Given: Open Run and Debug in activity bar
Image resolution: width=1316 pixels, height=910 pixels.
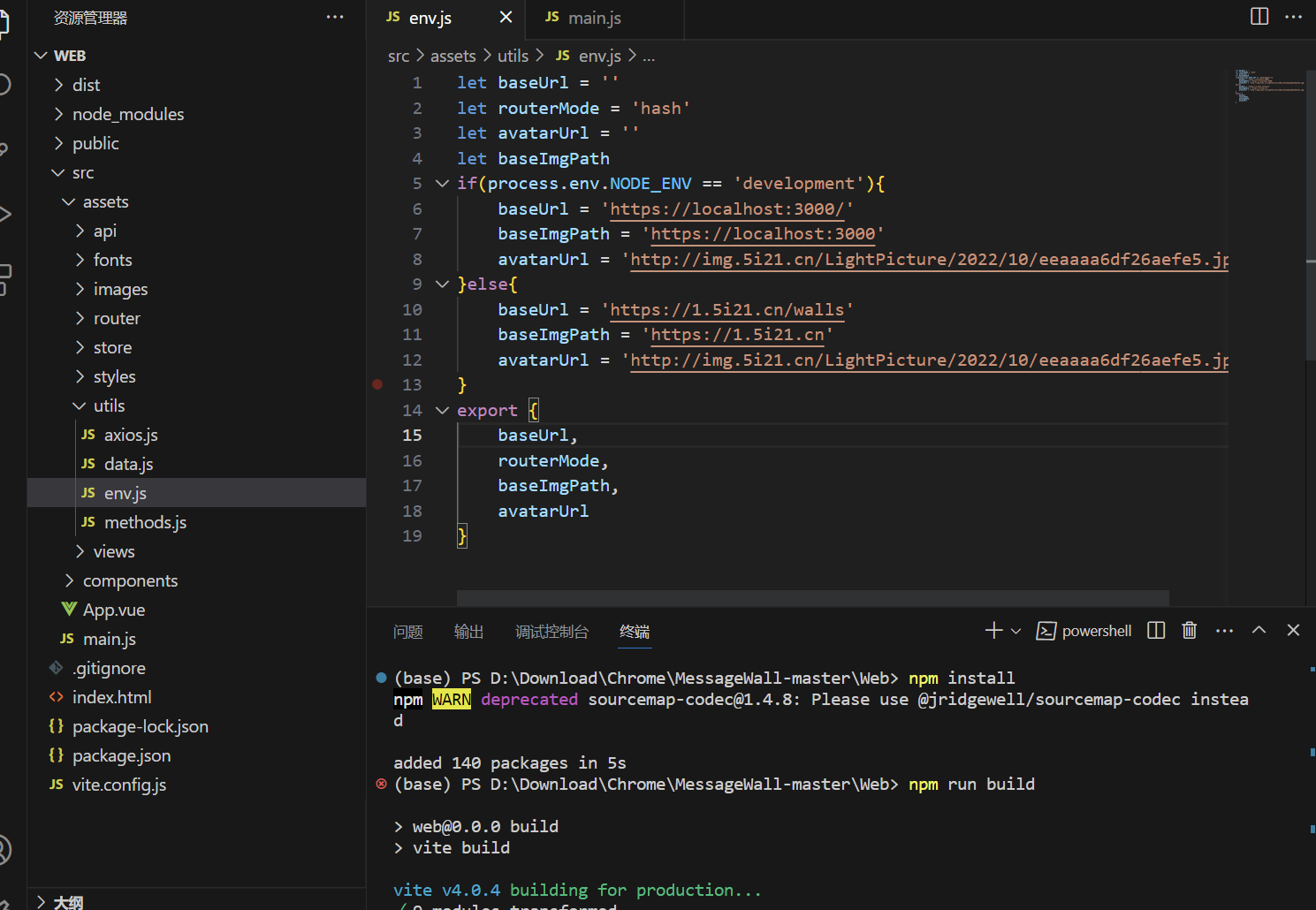Looking at the screenshot, I should tap(4, 213).
